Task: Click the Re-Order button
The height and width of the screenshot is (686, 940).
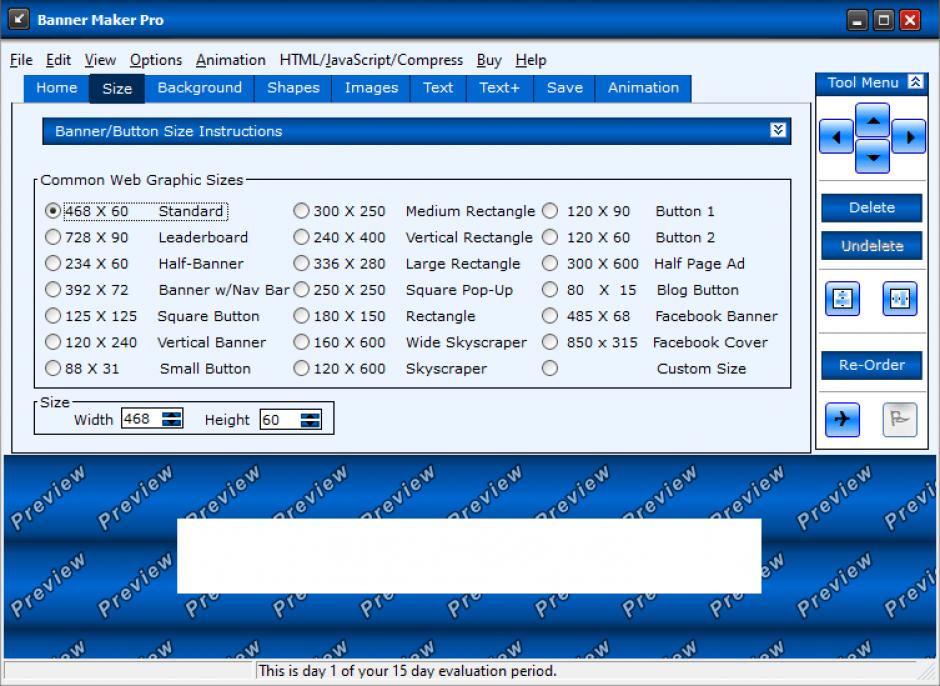Action: pyautogui.click(x=871, y=365)
